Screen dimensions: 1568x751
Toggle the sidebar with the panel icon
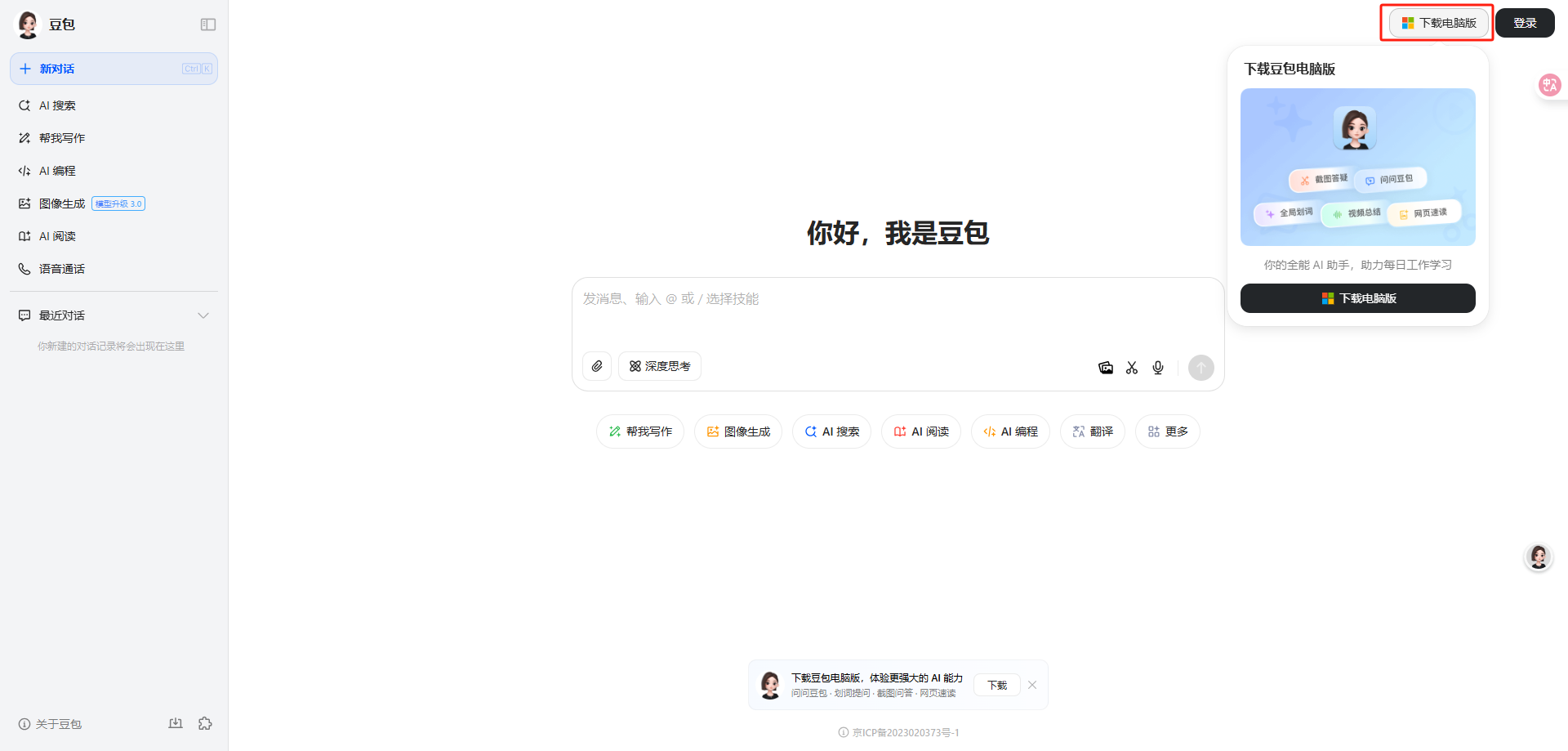(x=207, y=25)
